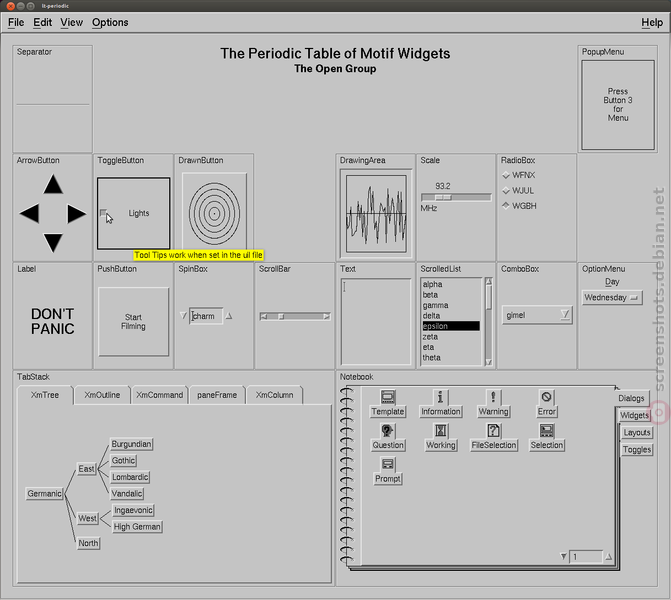The height and width of the screenshot is (600, 671).
Task: Click the MHz scale slider thumb
Action: point(443,197)
